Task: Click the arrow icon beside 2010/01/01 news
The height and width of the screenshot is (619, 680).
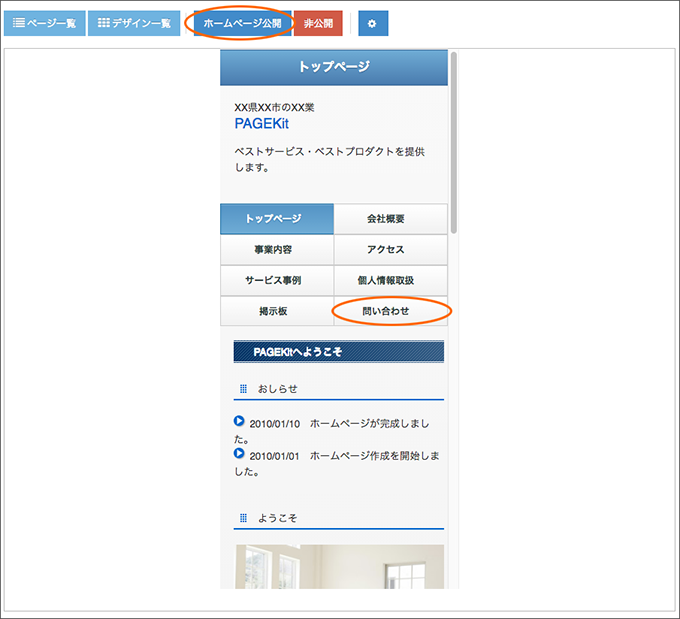Action: pyautogui.click(x=239, y=453)
